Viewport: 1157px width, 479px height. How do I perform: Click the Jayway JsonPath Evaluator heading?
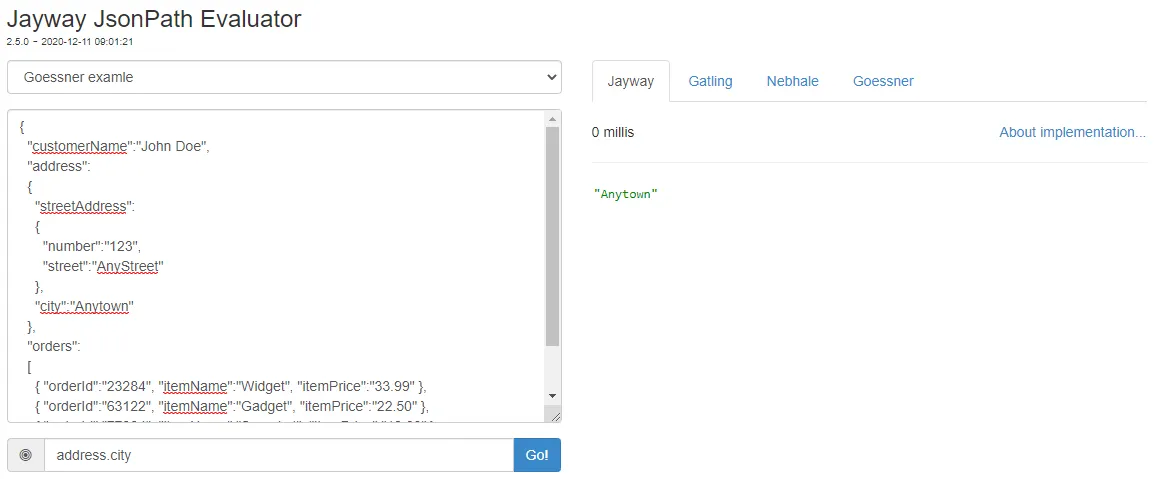point(153,18)
